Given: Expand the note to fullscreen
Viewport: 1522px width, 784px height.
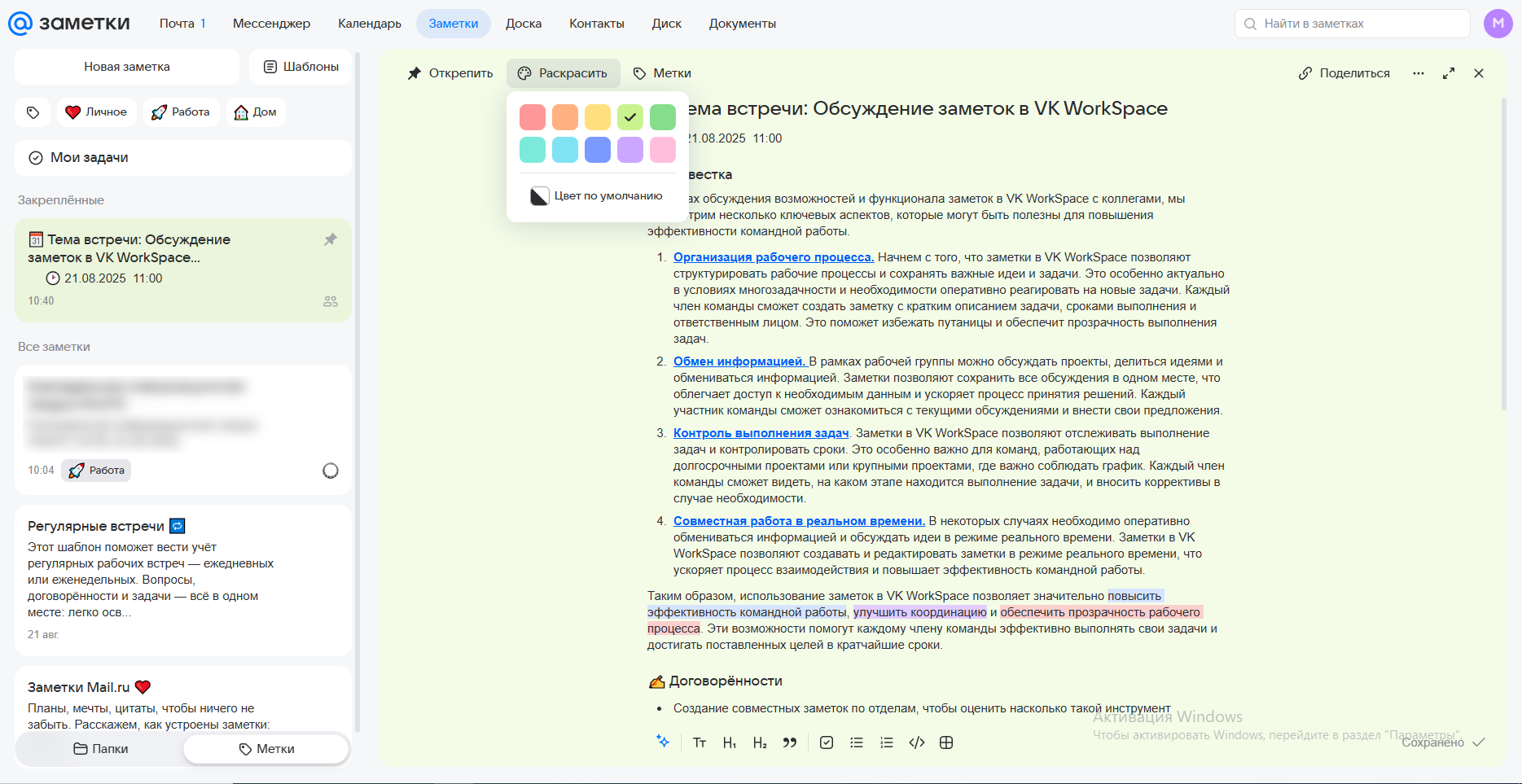Looking at the screenshot, I should pos(1448,73).
